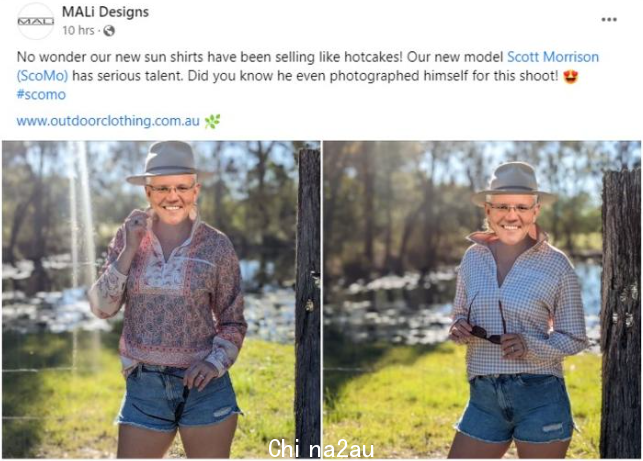Click the hat in the right photo
The width and height of the screenshot is (643, 461).
click(x=512, y=183)
